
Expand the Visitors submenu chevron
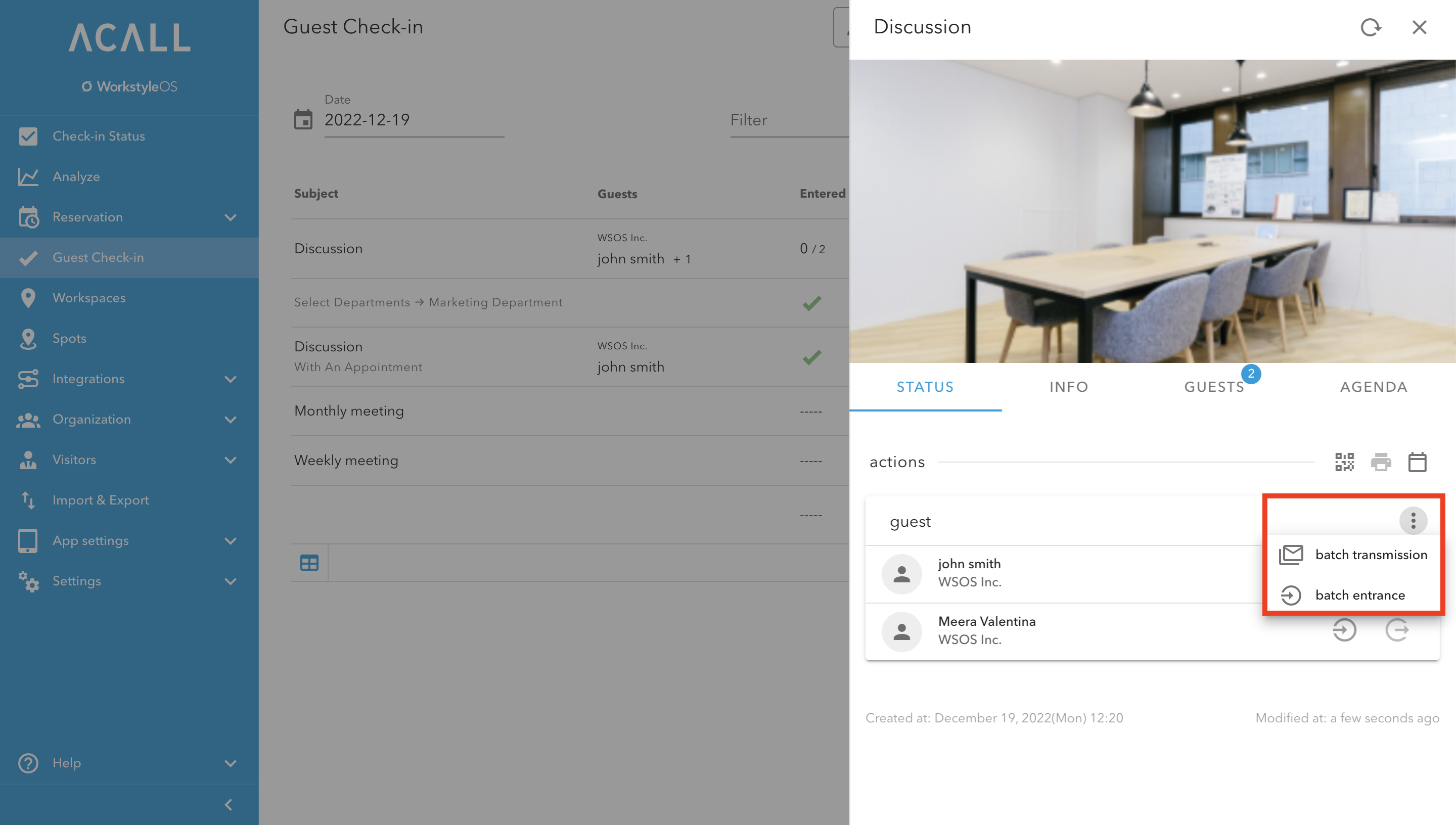point(230,460)
